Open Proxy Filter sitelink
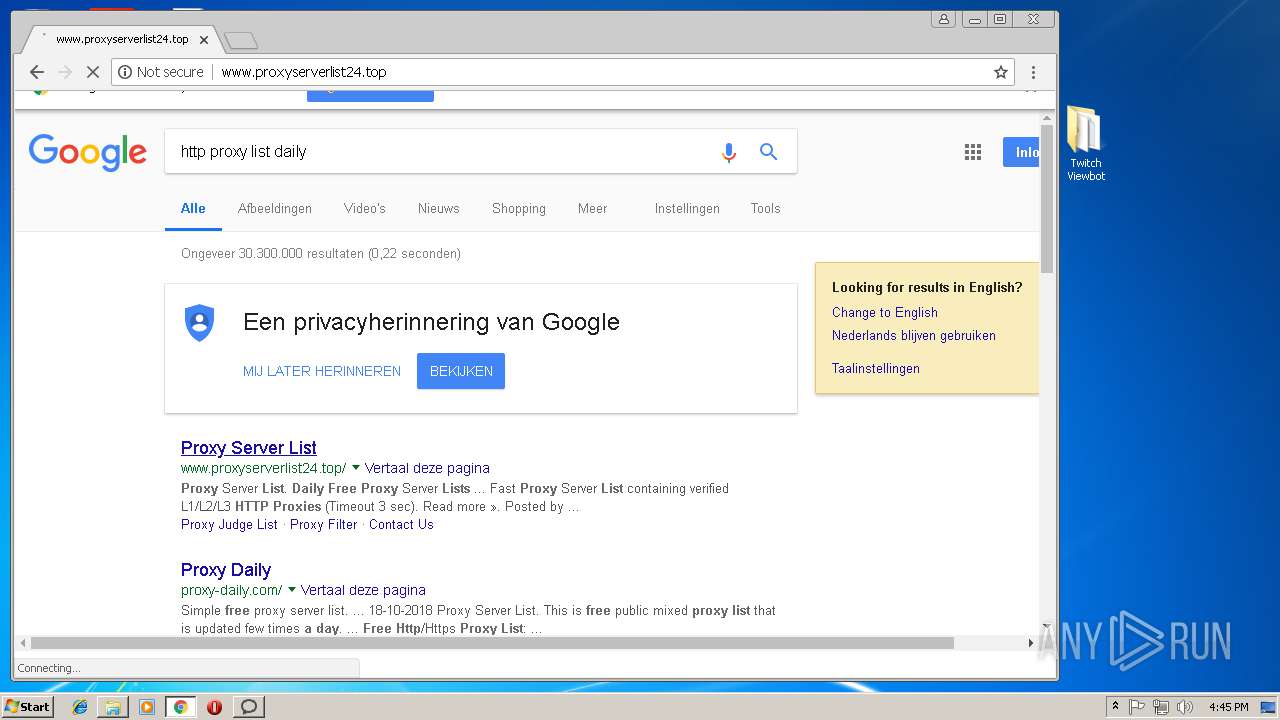This screenshot has height=720, width=1280. 323,524
